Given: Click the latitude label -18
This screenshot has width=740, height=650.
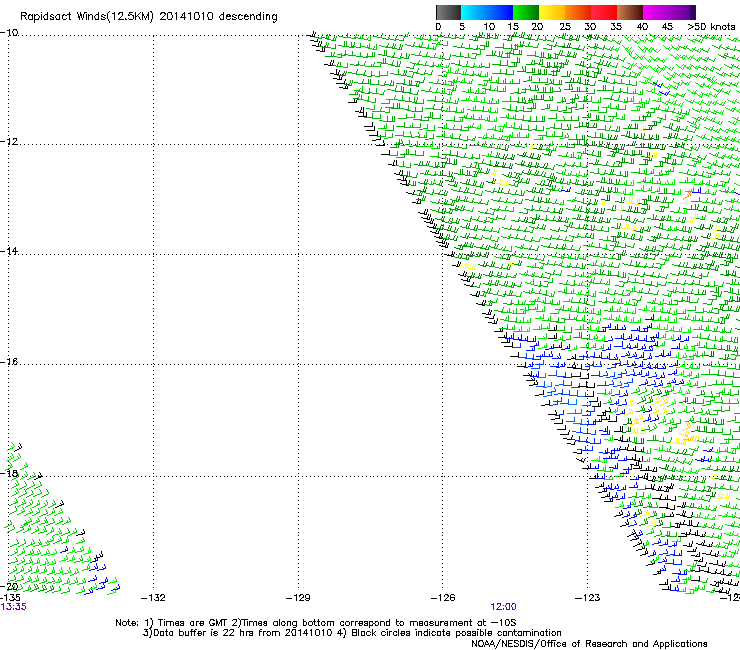Looking at the screenshot, I should click(9, 473).
